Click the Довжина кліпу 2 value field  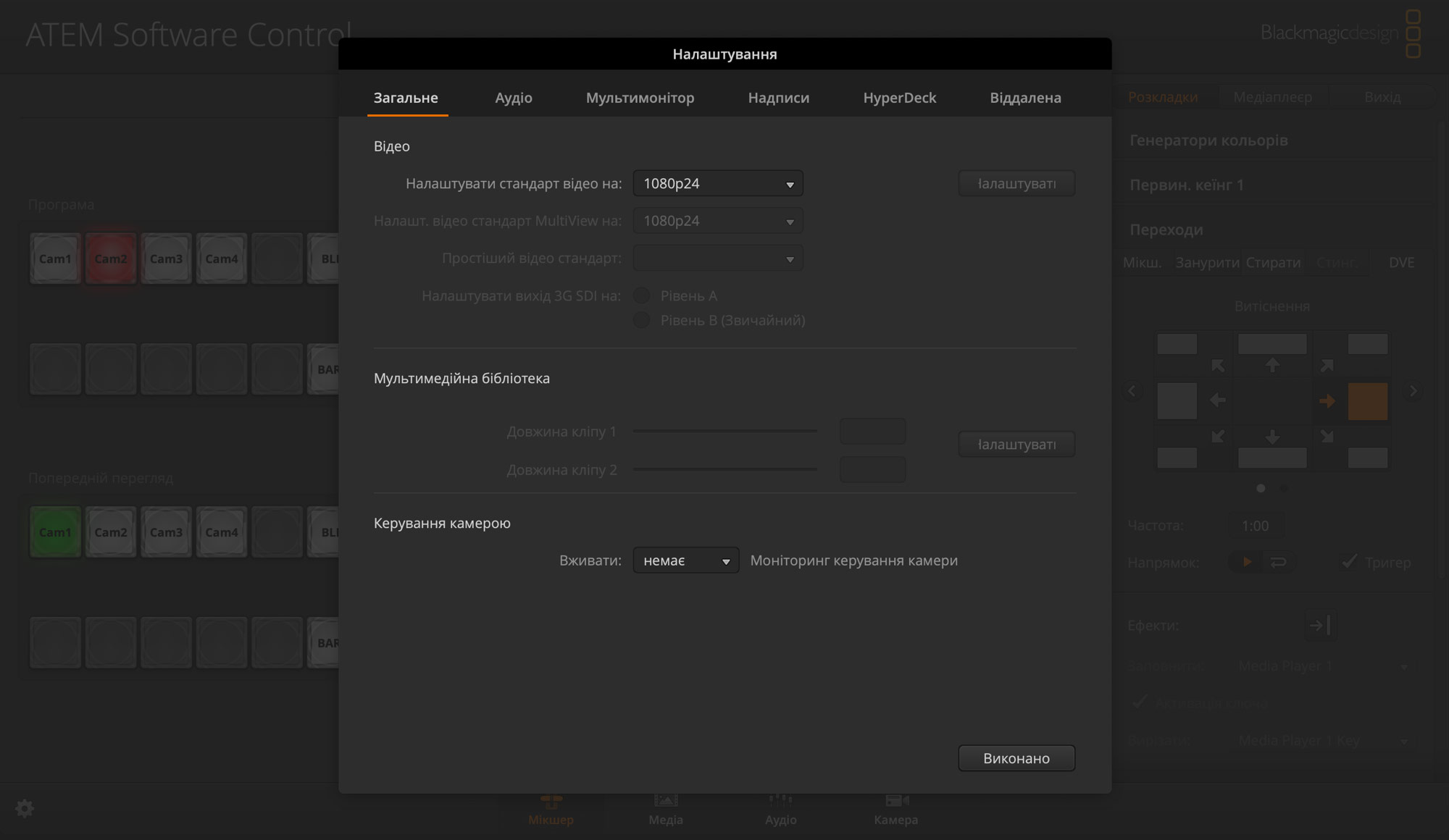click(872, 469)
